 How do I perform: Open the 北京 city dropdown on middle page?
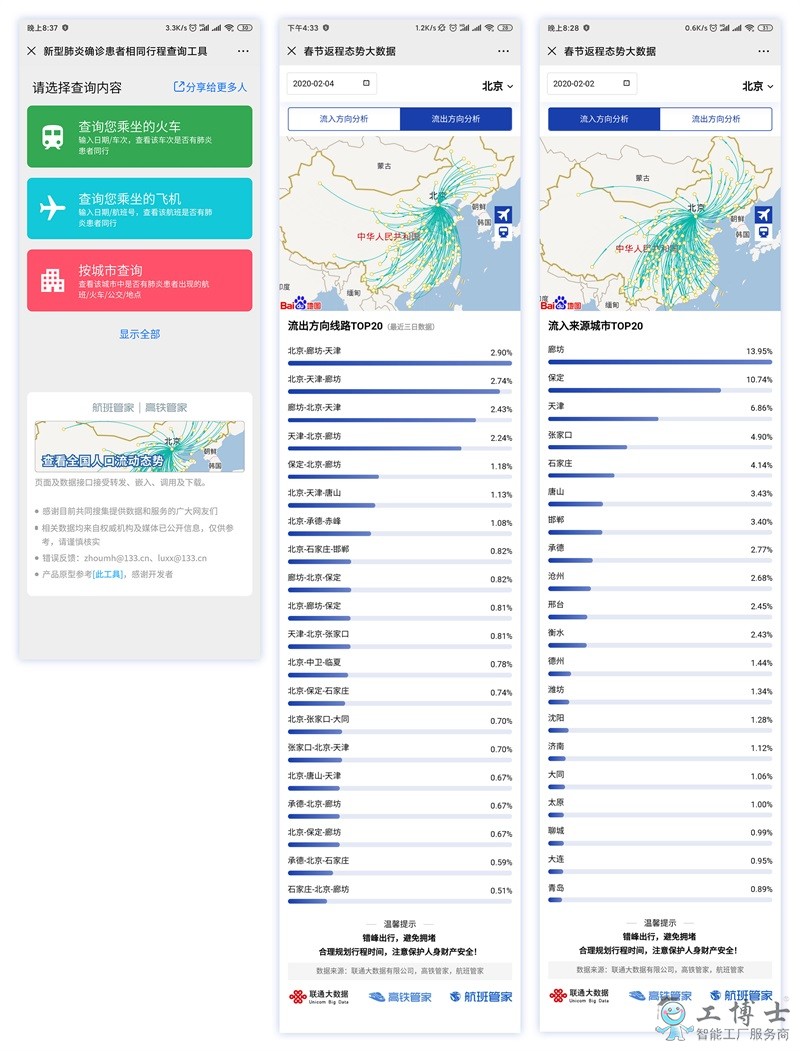coord(495,85)
